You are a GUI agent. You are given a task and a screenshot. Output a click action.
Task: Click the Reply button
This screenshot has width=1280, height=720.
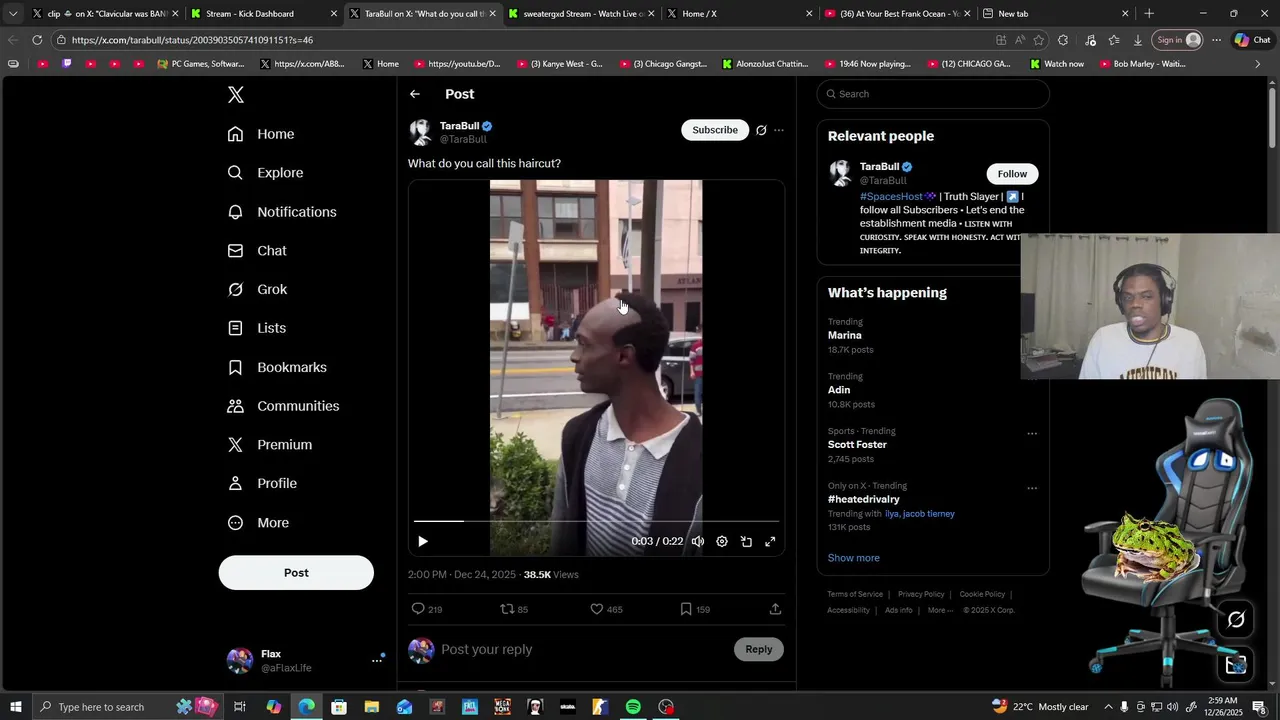click(759, 650)
